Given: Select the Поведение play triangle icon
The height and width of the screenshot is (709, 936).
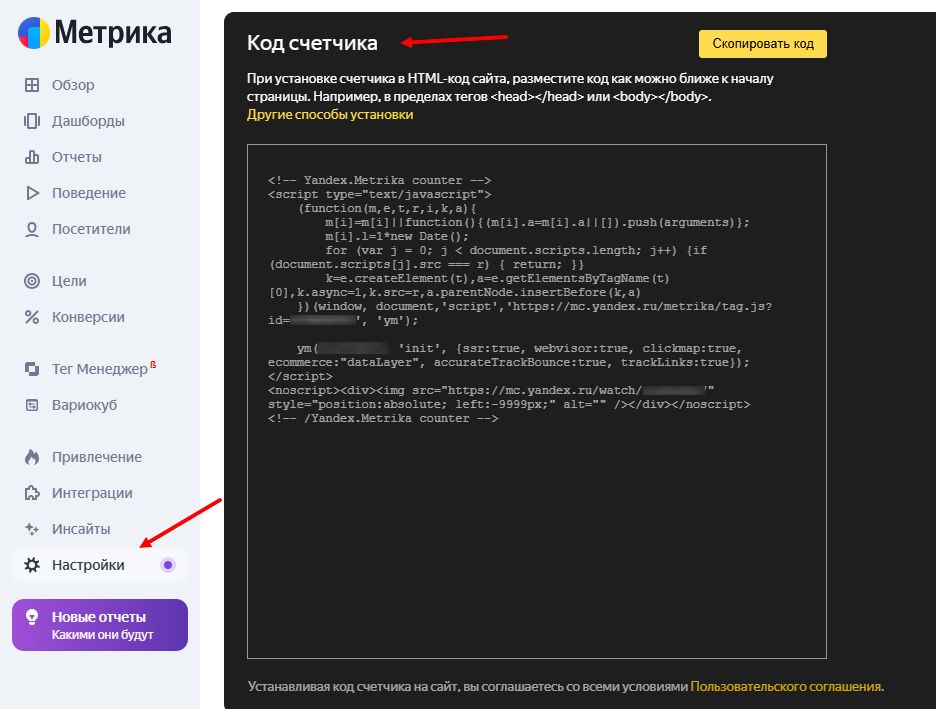Looking at the screenshot, I should (32, 193).
